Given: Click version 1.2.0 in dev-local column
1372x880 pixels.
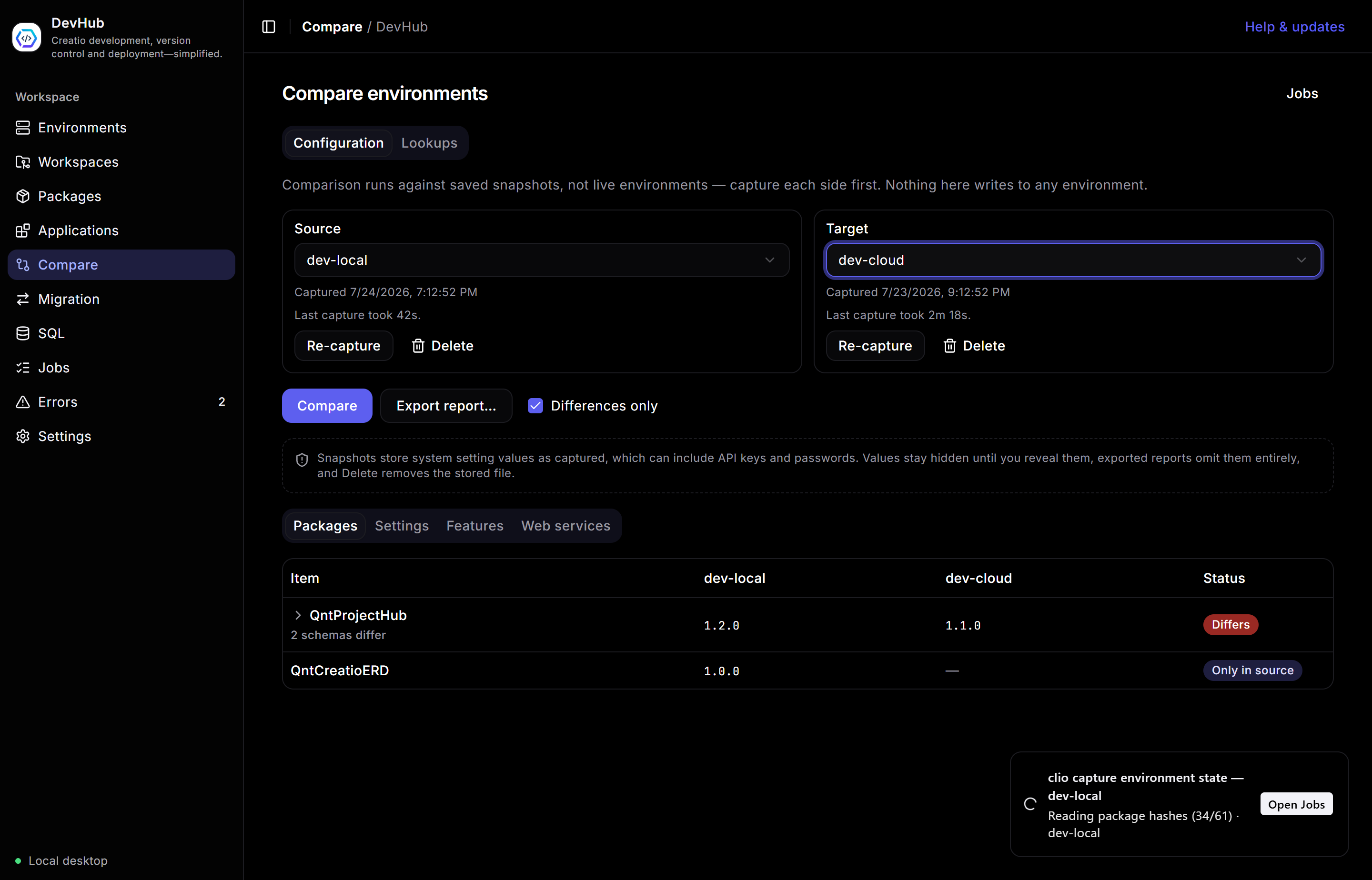Looking at the screenshot, I should tap(721, 626).
